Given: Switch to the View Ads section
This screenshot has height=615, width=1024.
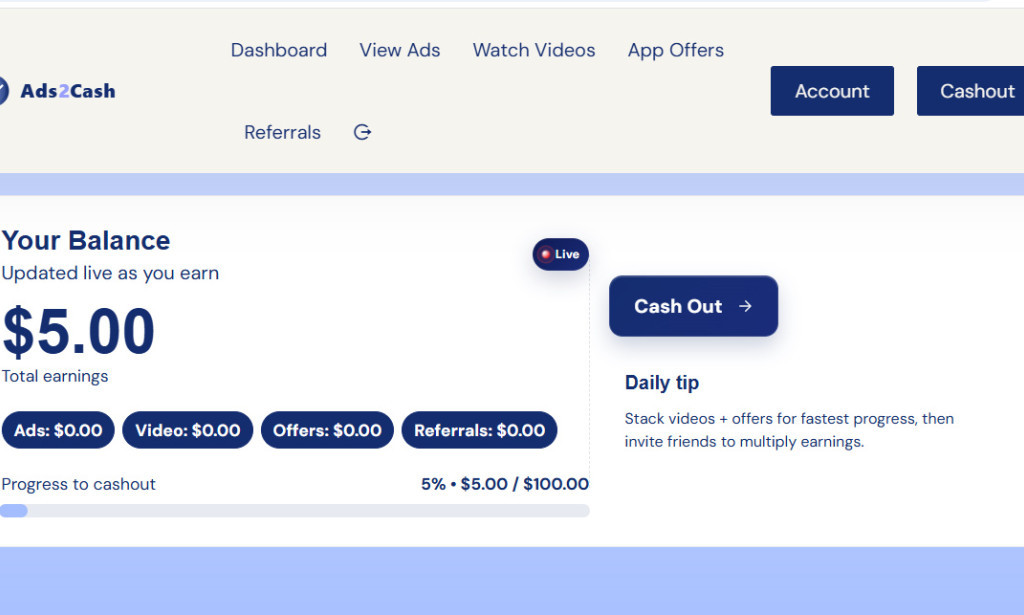Looking at the screenshot, I should coord(400,50).
